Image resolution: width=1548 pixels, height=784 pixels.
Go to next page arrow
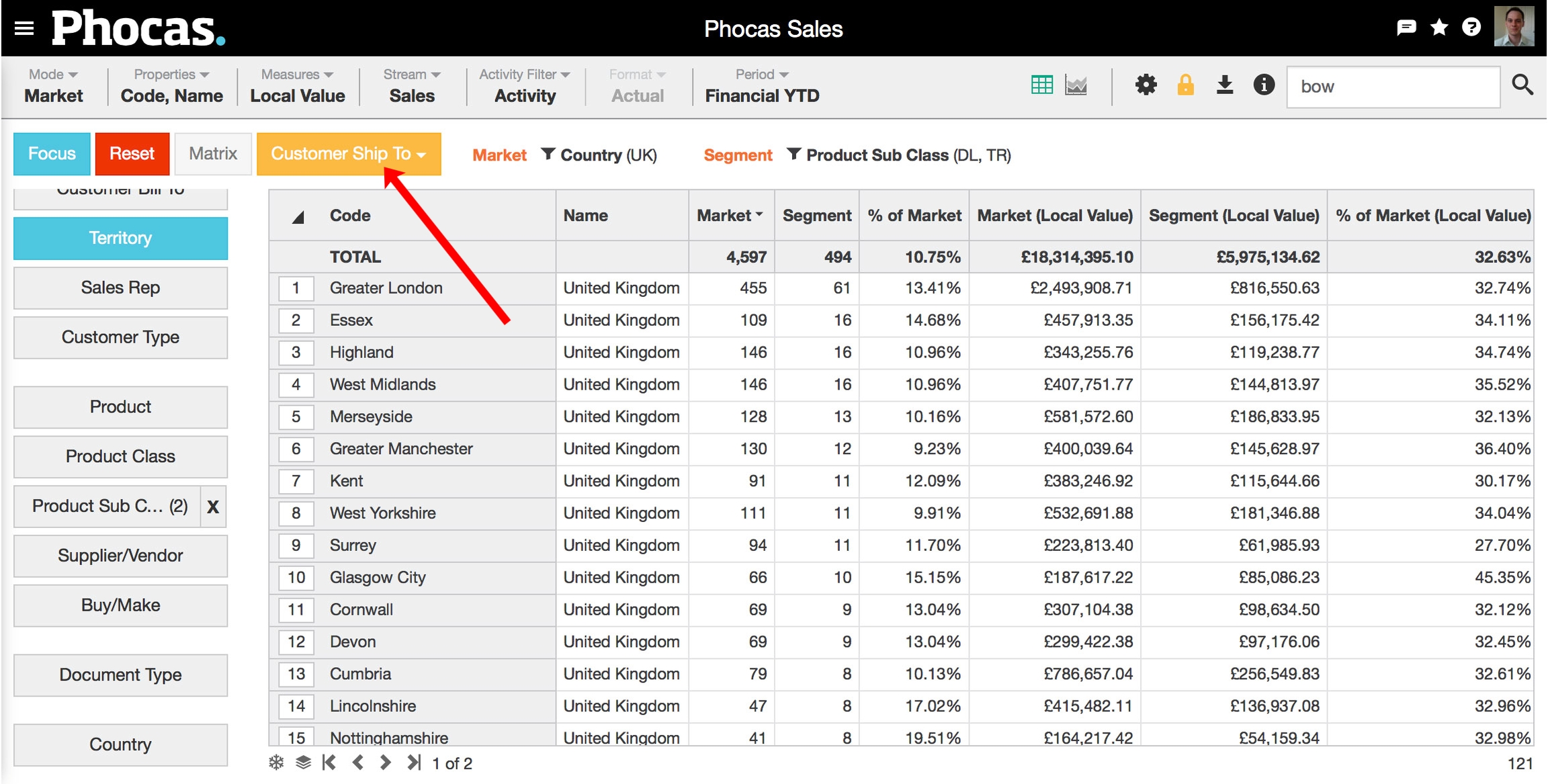[385, 763]
